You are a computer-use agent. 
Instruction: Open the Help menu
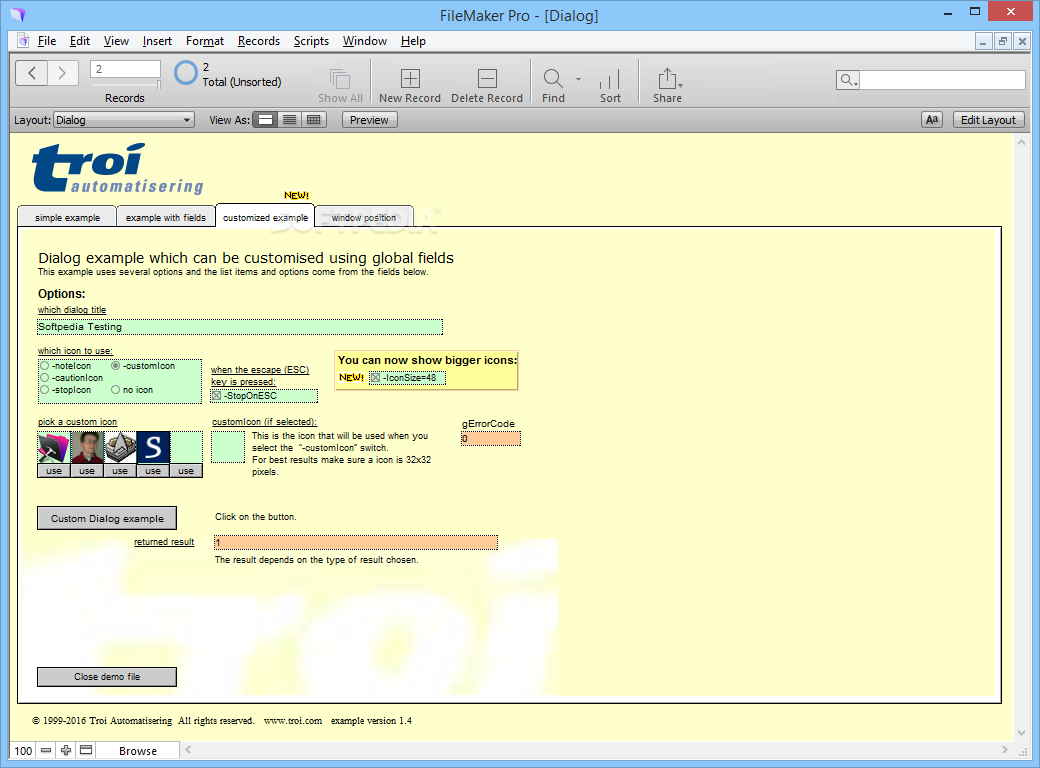[x=413, y=41]
